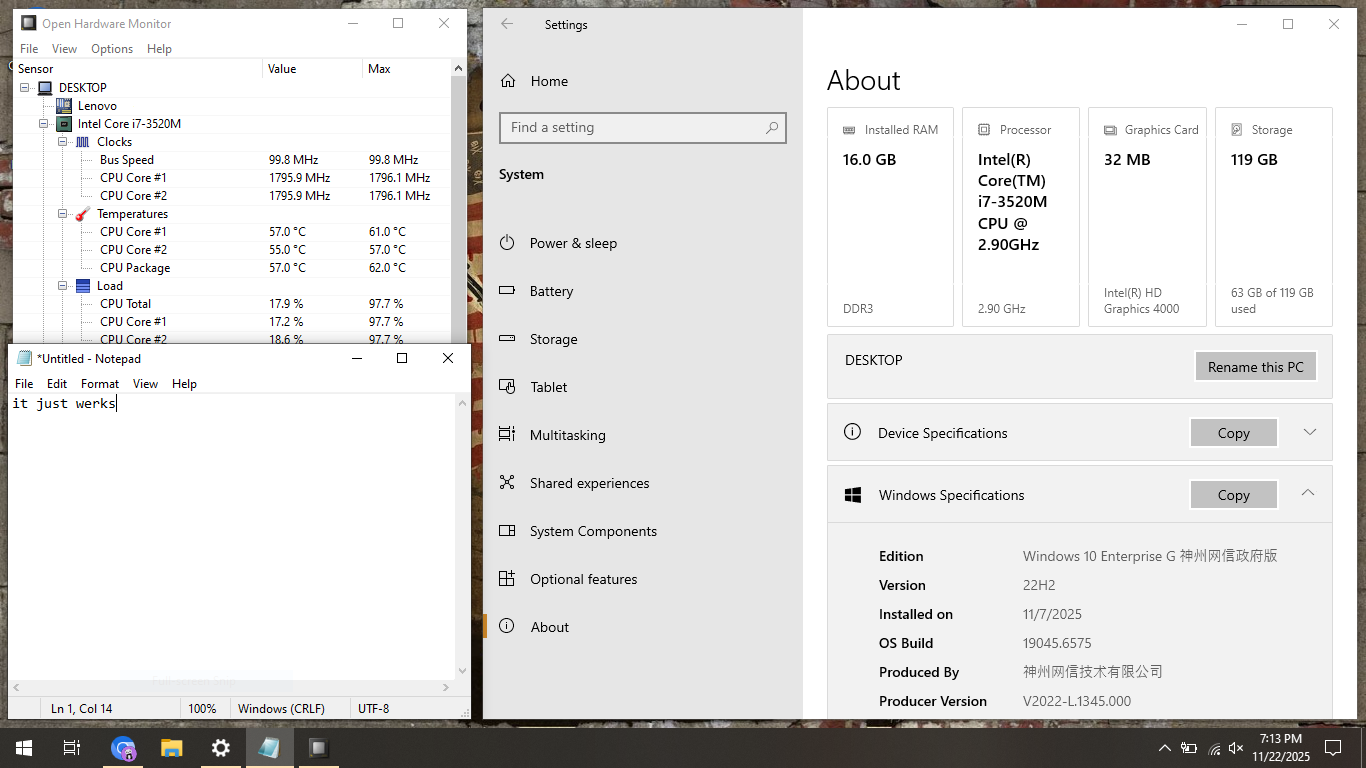The image size is (1366, 768).
Task: Open the notification center icon
Action: (x=1332, y=748)
